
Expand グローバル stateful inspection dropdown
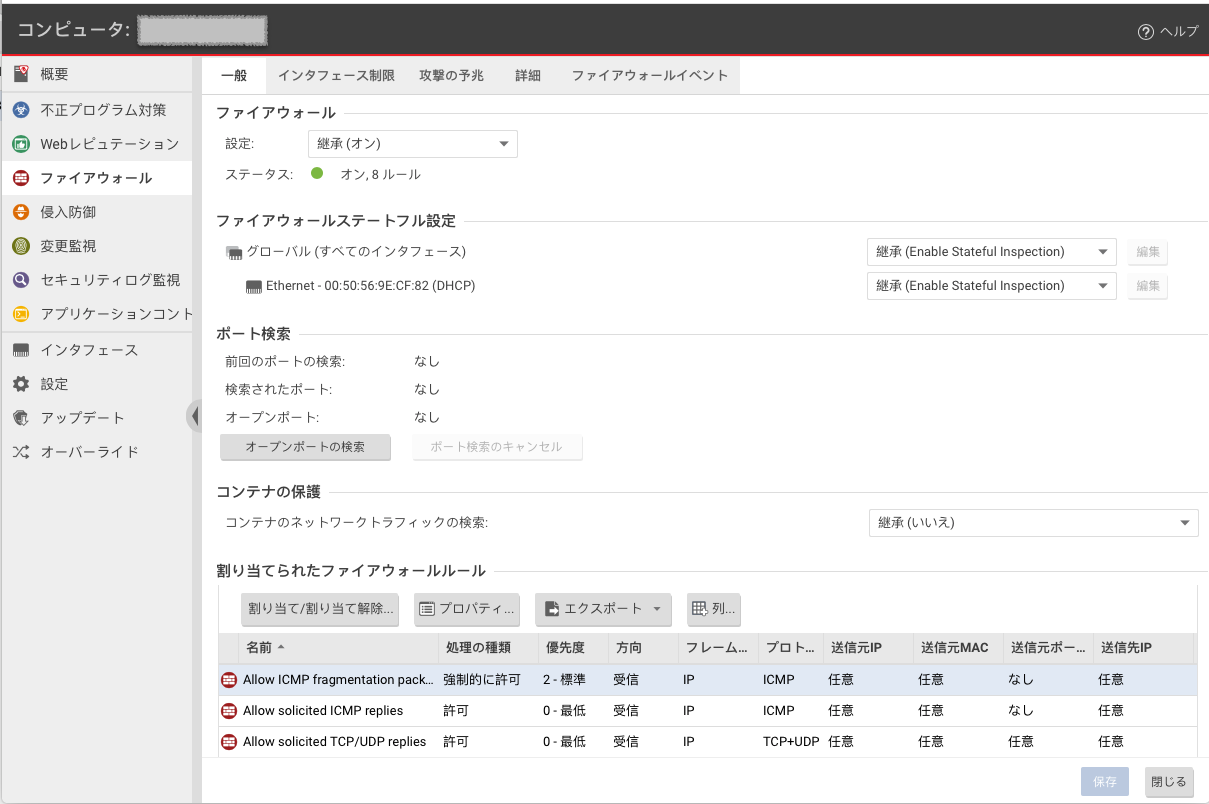(990, 252)
